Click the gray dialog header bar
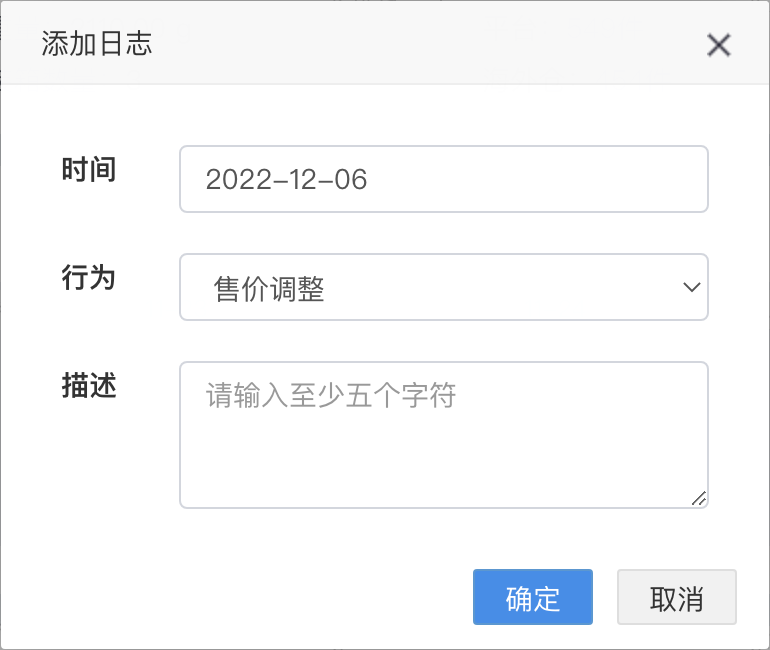 click(x=400, y=44)
